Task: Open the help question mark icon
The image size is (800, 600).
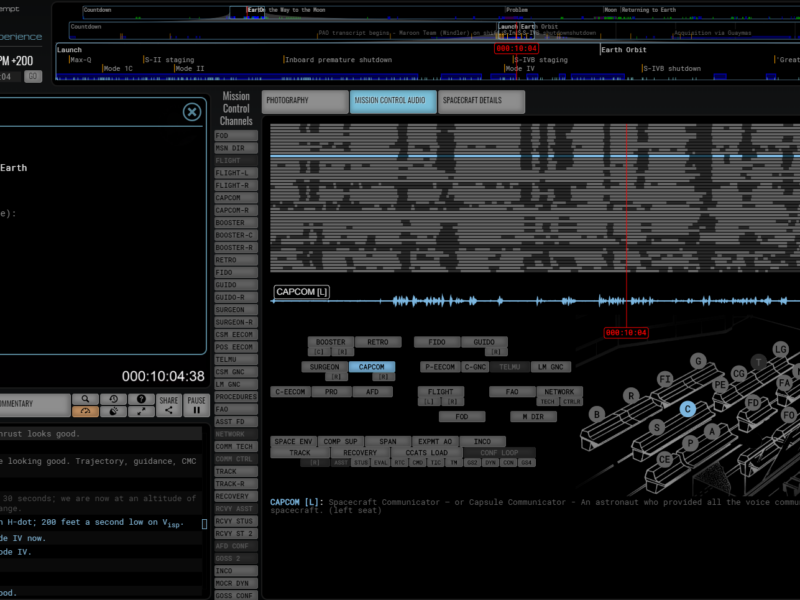Action: click(x=141, y=399)
